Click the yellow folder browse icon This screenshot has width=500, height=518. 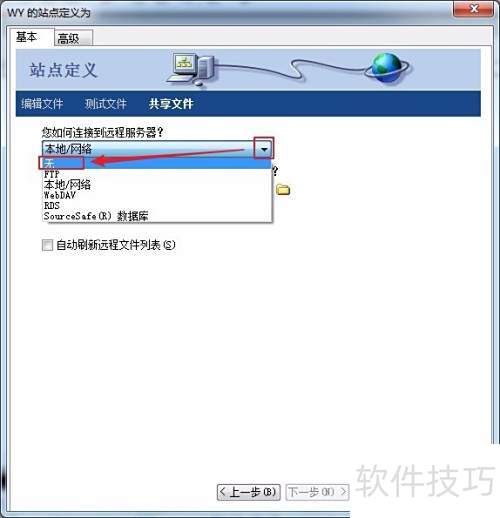(x=283, y=190)
